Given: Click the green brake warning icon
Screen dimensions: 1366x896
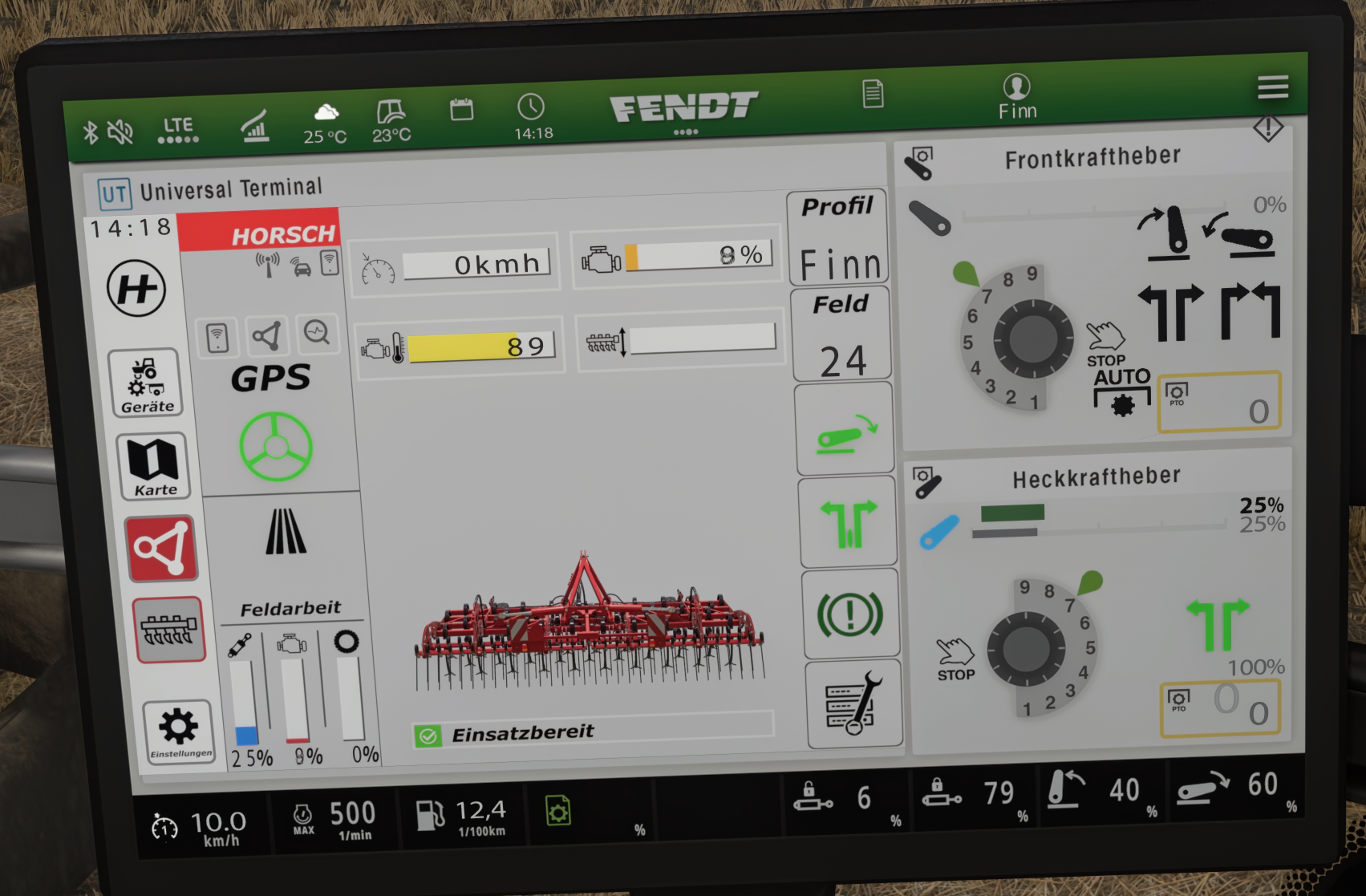Looking at the screenshot, I should [849, 614].
